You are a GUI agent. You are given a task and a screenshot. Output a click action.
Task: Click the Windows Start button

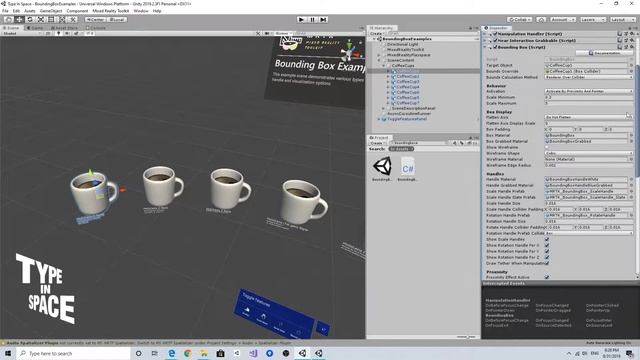click(x=8, y=353)
